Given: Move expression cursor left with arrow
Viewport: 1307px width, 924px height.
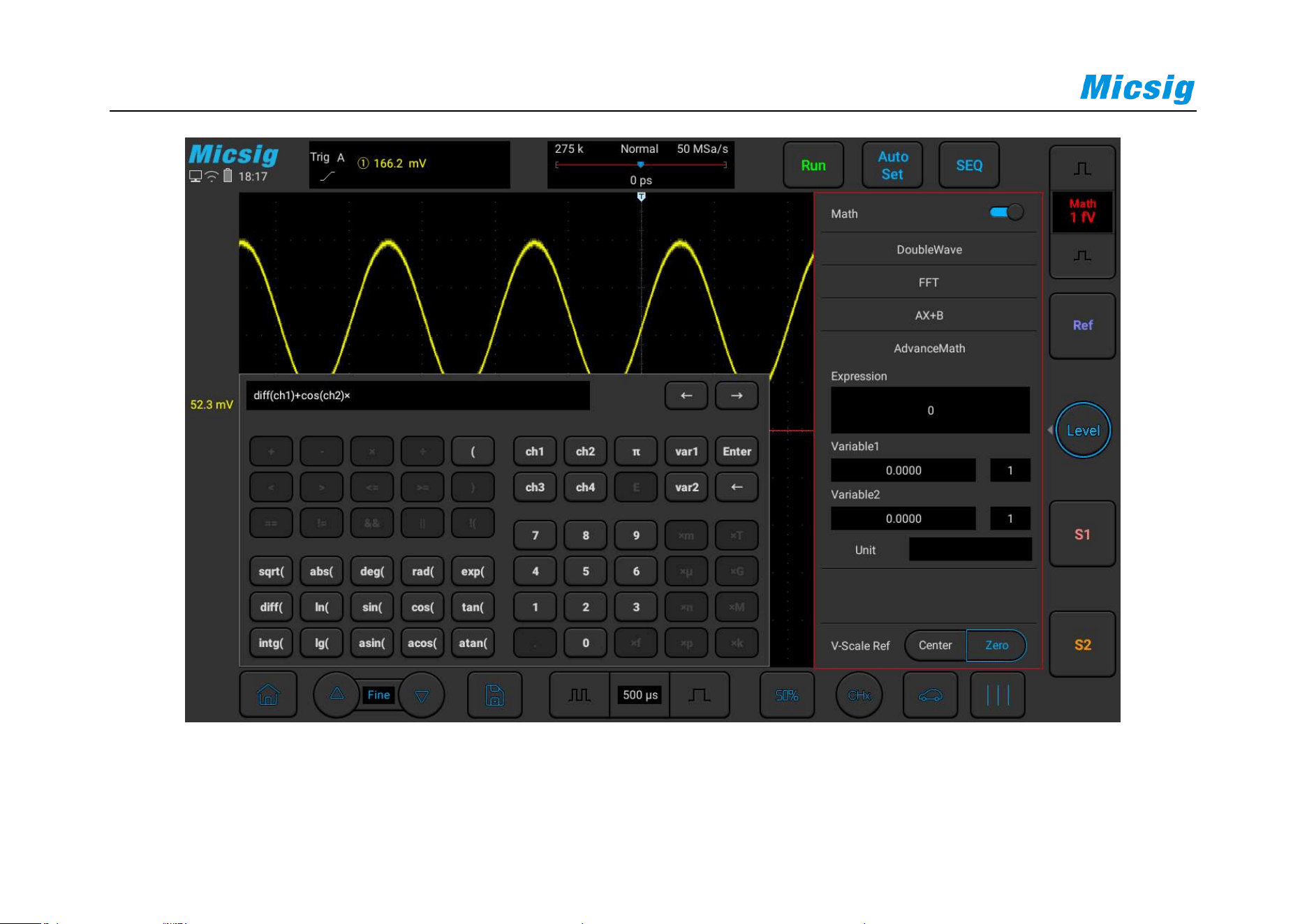Looking at the screenshot, I should click(x=686, y=396).
